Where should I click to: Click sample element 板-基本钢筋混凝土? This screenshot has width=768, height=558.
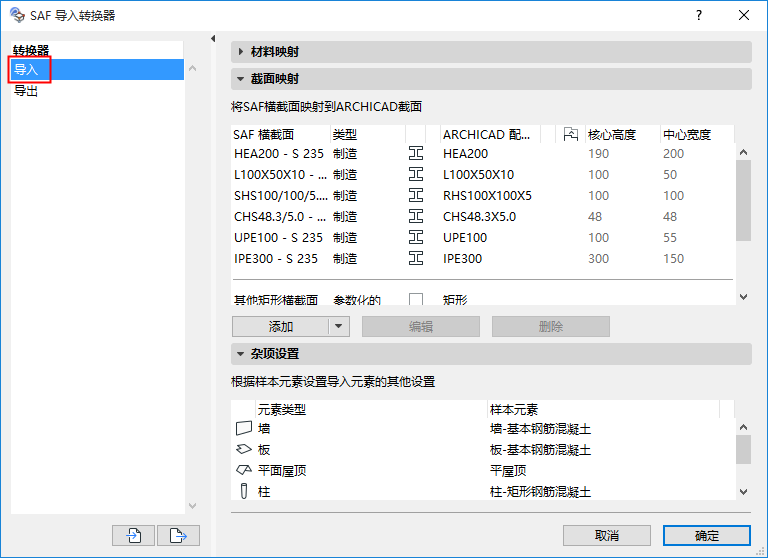point(540,449)
